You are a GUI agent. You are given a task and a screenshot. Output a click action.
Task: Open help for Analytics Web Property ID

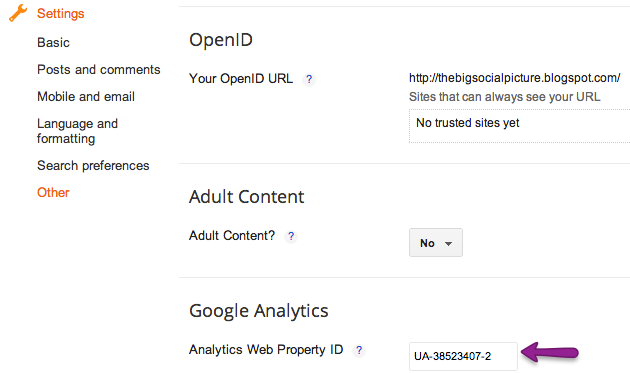click(x=359, y=350)
